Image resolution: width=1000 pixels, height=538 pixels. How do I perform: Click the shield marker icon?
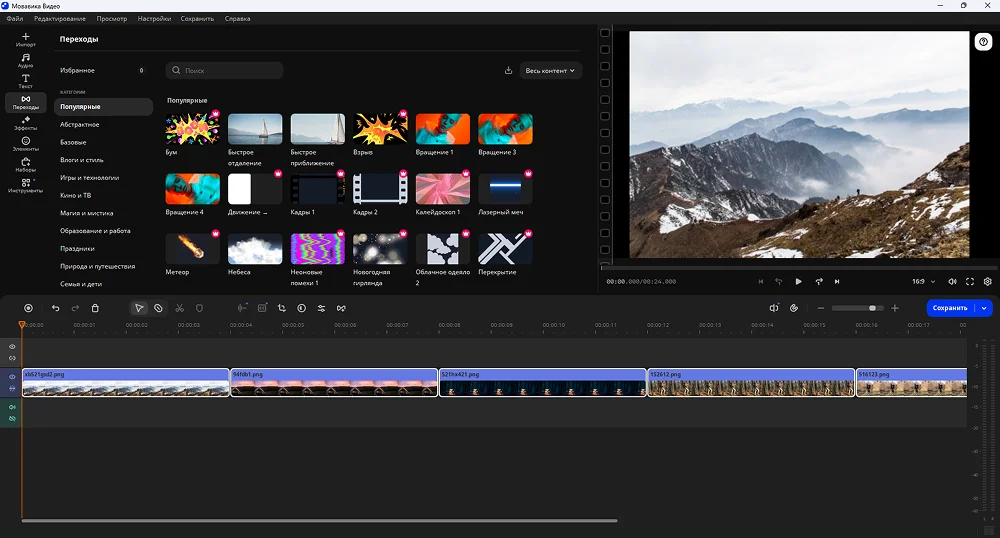point(199,308)
